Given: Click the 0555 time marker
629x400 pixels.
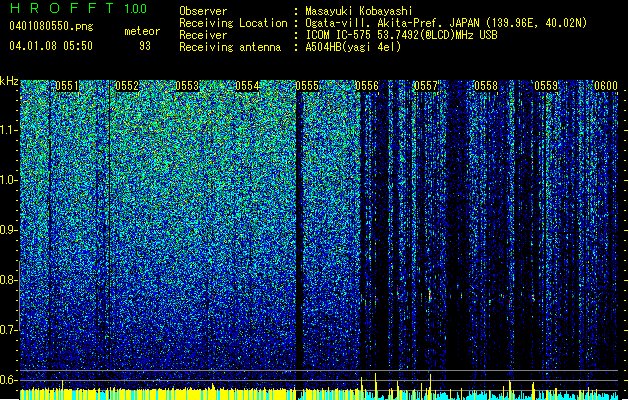Looking at the screenshot, I should pos(307,86).
